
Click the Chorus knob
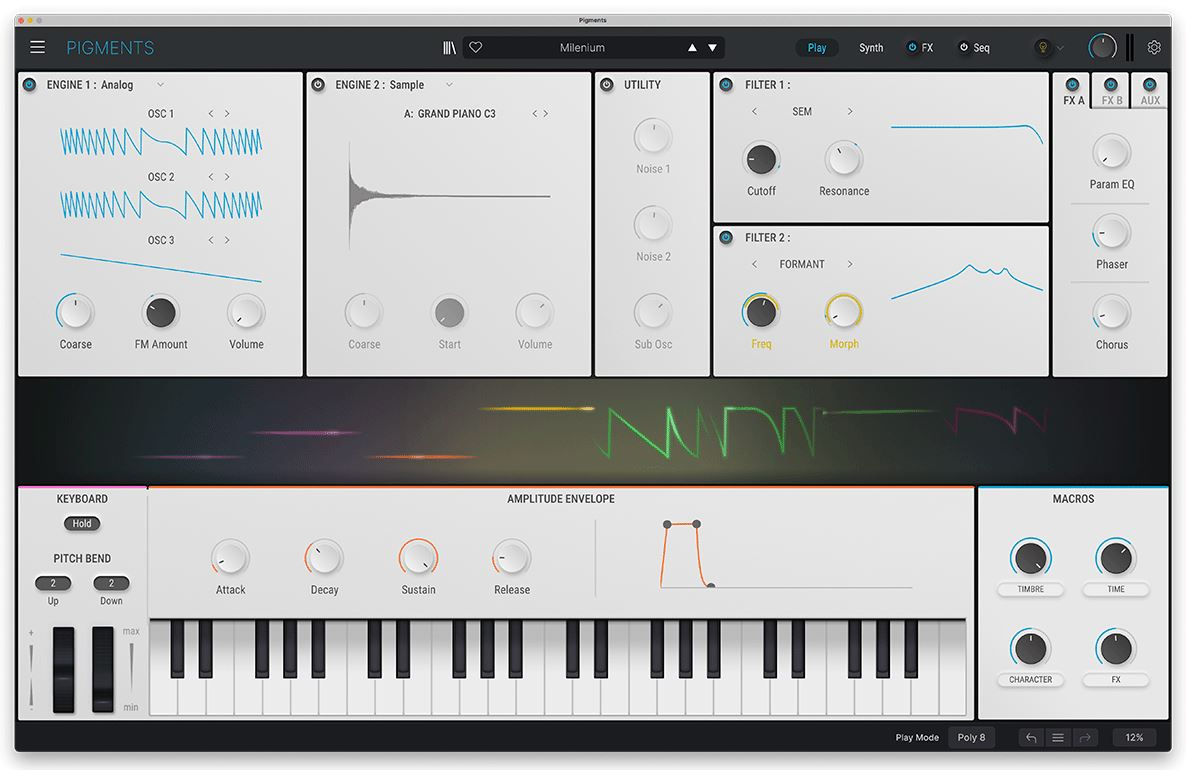pyautogui.click(x=1111, y=313)
